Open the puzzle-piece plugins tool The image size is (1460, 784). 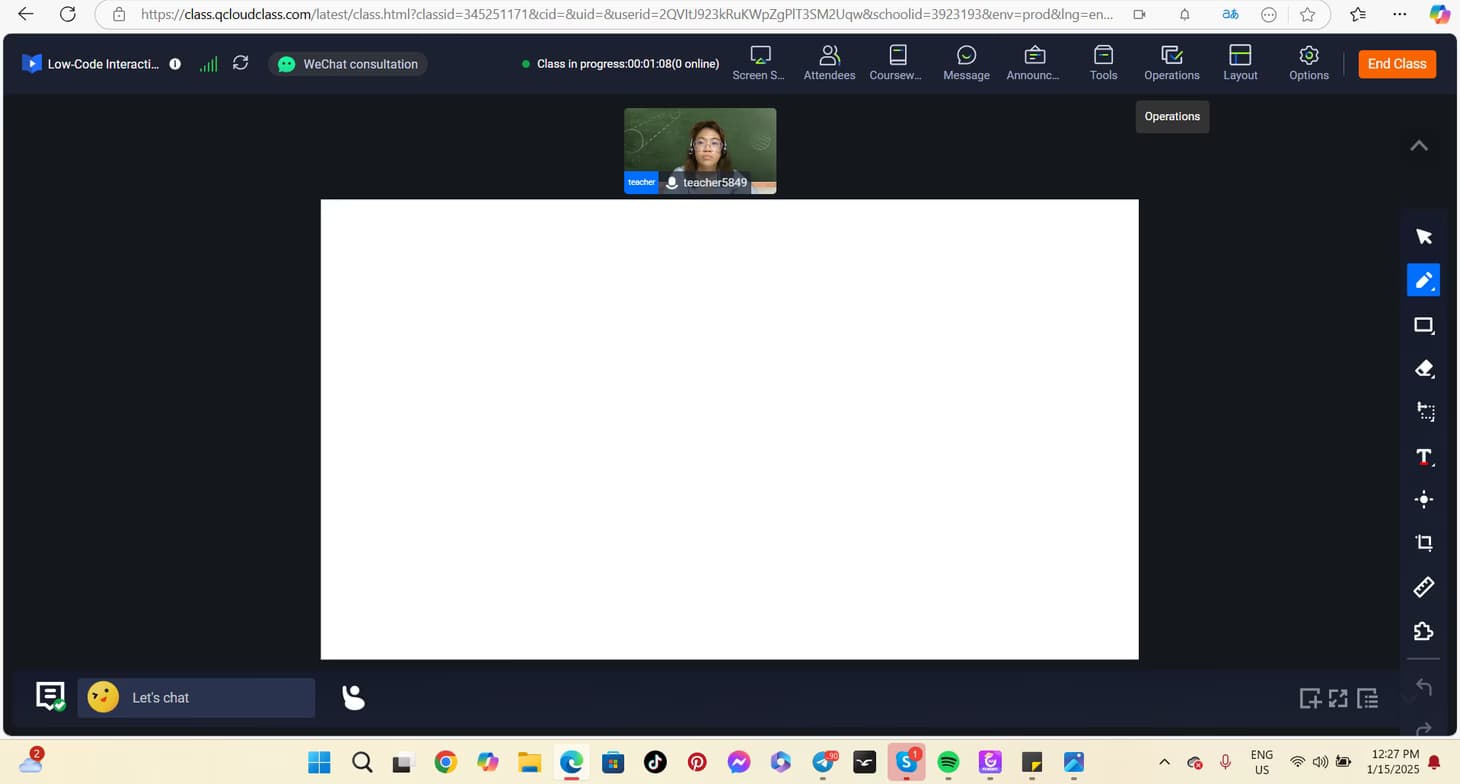click(x=1424, y=631)
